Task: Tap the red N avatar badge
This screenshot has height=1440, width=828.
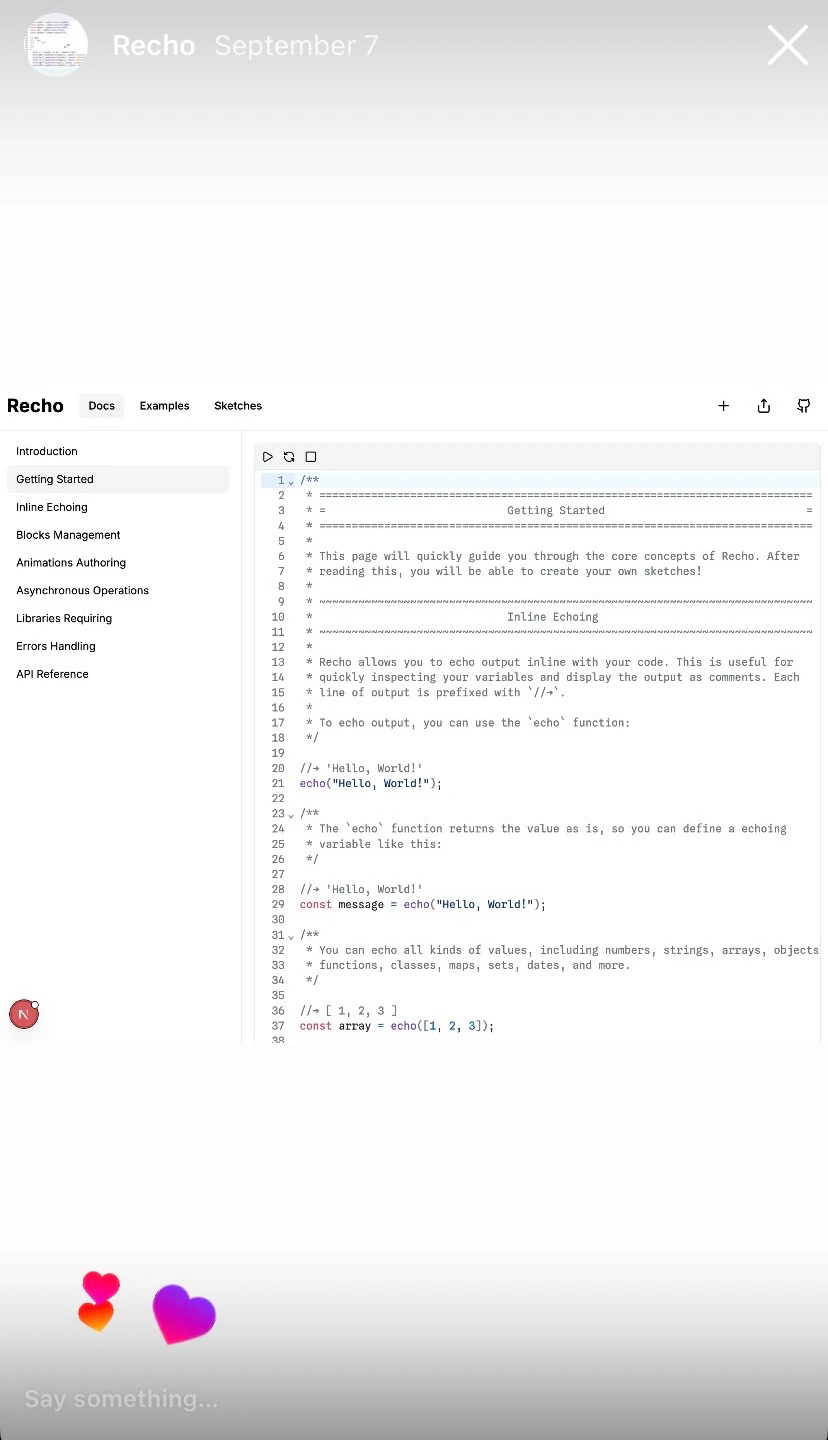Action: point(24,1014)
